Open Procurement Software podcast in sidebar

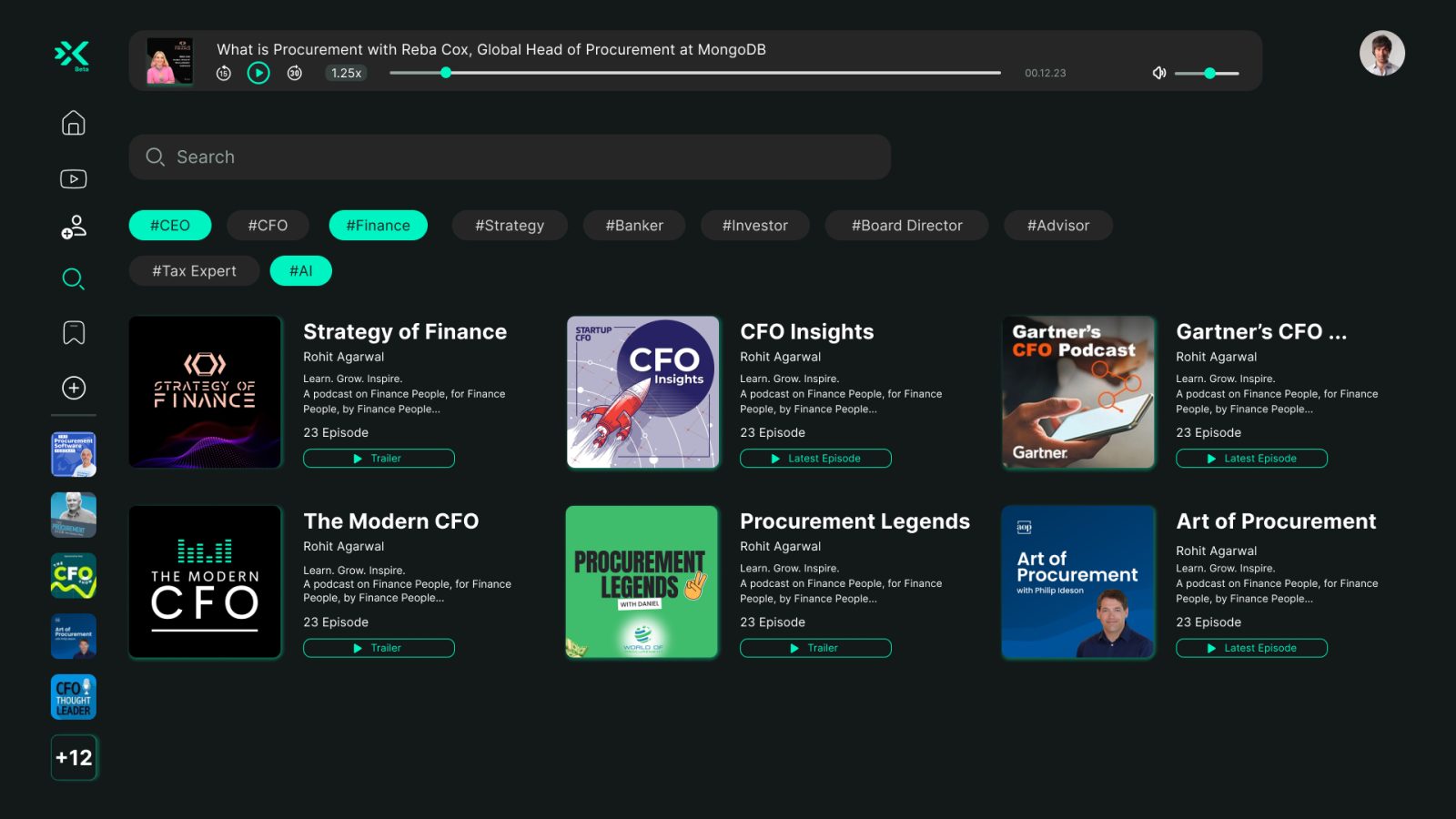(74, 454)
